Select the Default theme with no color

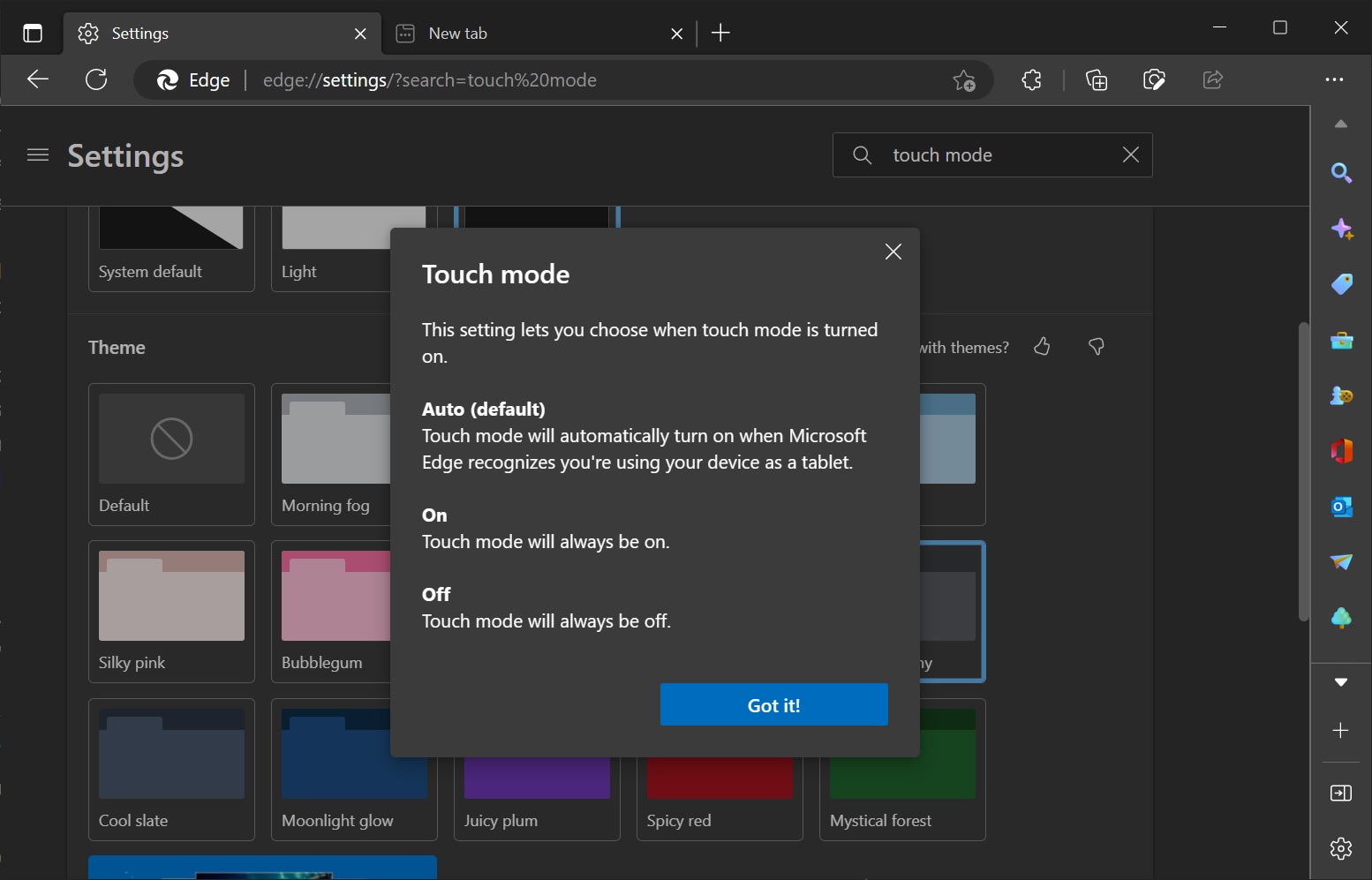[171, 455]
